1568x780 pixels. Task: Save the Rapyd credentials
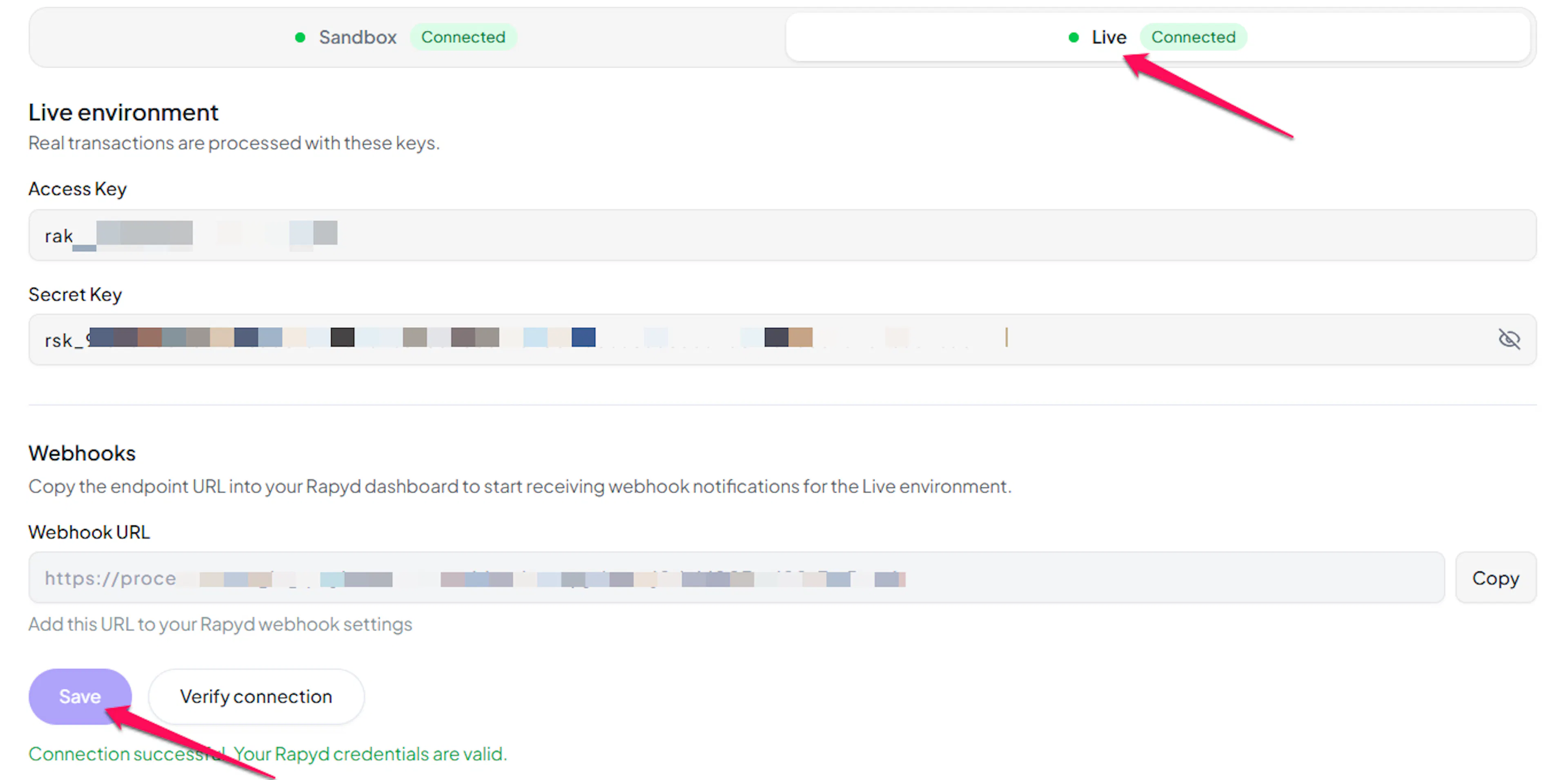point(80,697)
